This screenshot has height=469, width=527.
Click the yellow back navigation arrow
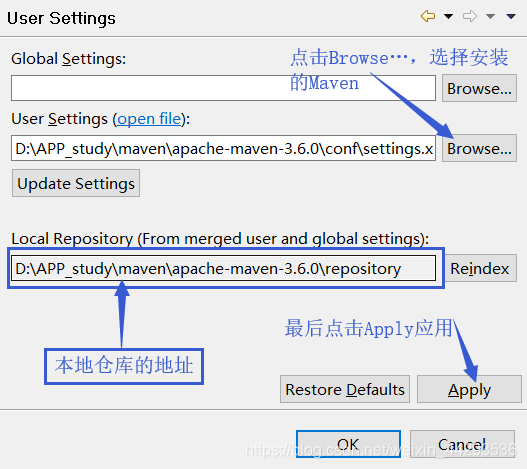[x=428, y=16]
